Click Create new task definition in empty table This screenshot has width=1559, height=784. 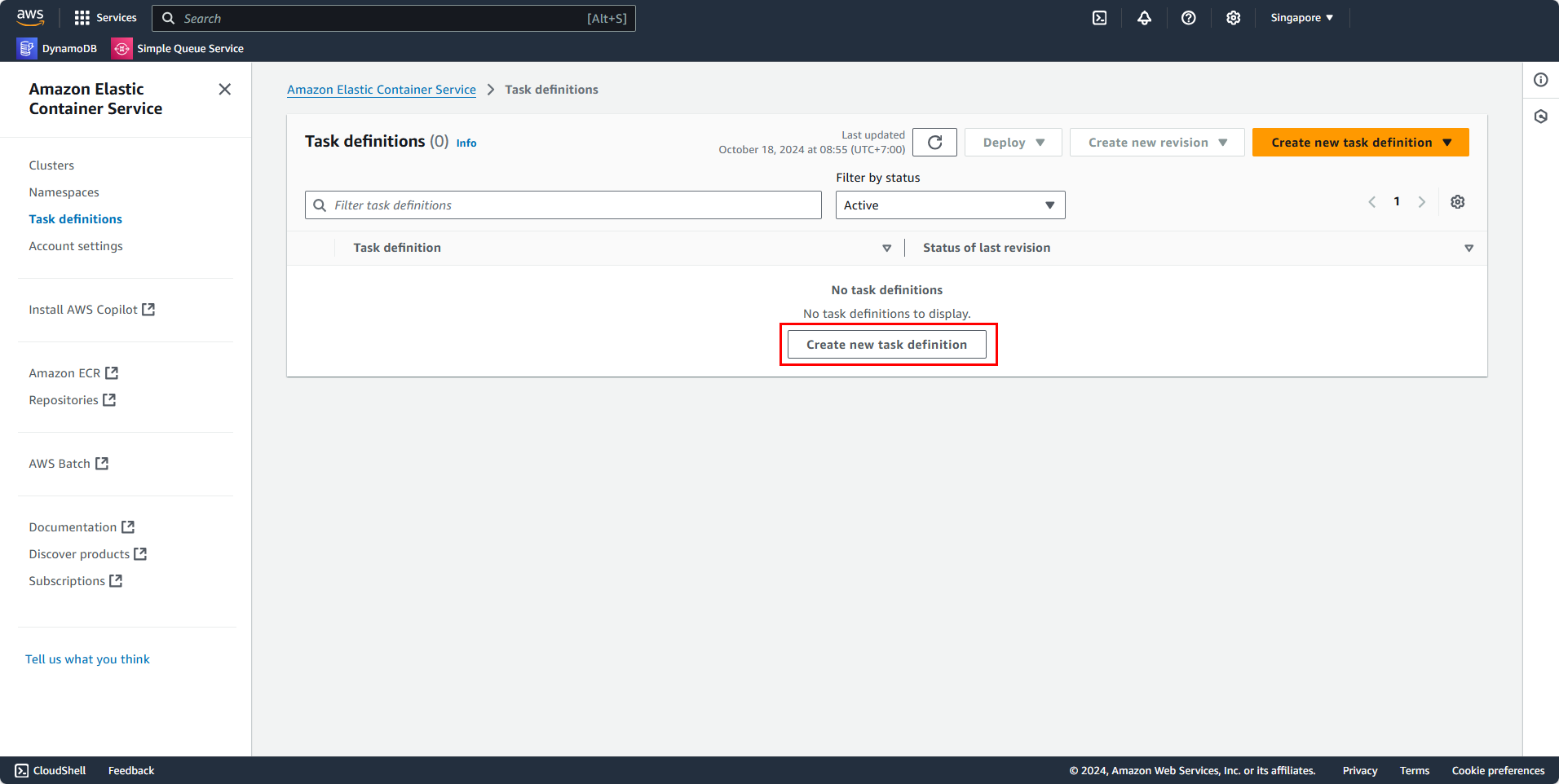(887, 345)
